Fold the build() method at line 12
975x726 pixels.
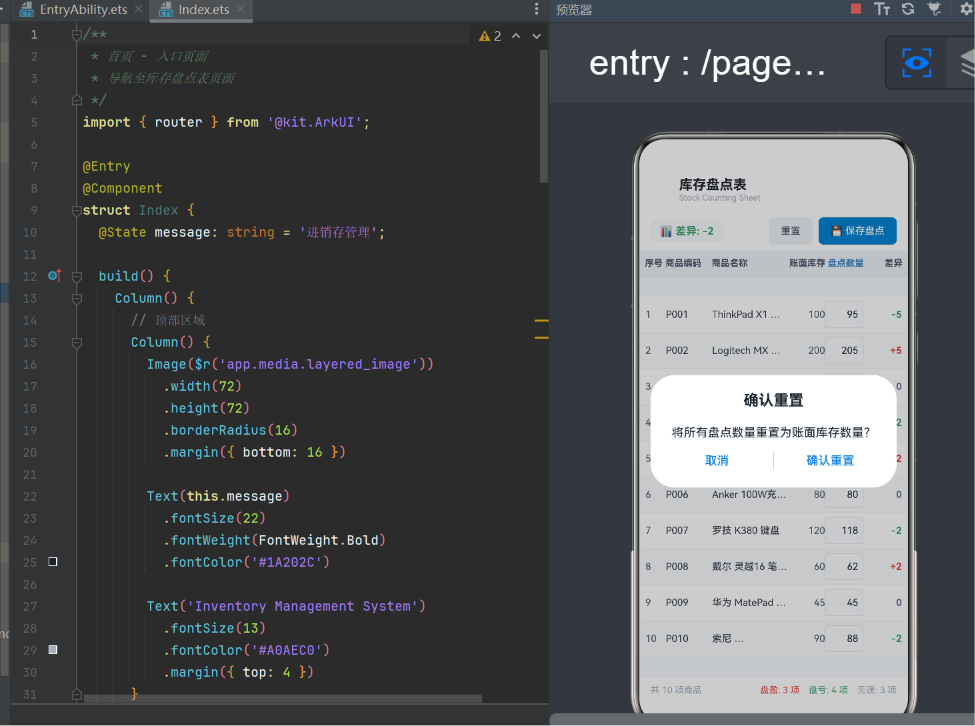click(x=76, y=276)
